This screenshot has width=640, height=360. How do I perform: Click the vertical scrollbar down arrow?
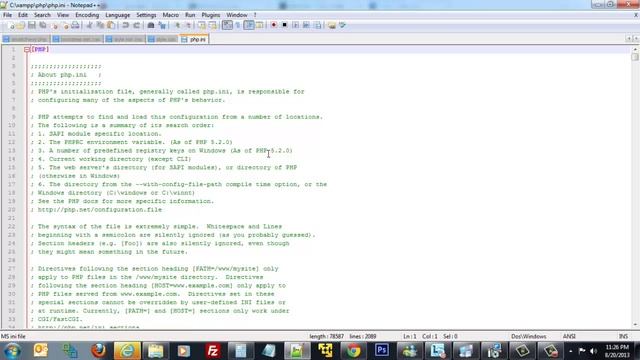[x=635, y=325]
